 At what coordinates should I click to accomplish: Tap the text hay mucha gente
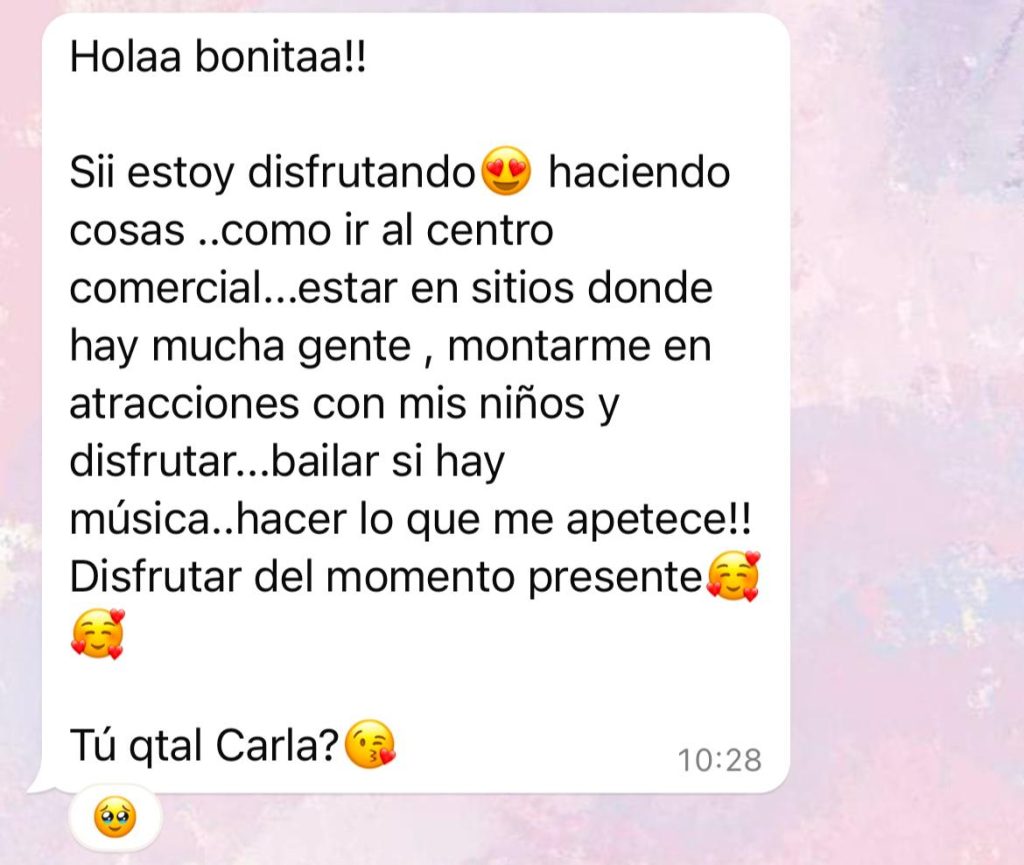(x=240, y=347)
